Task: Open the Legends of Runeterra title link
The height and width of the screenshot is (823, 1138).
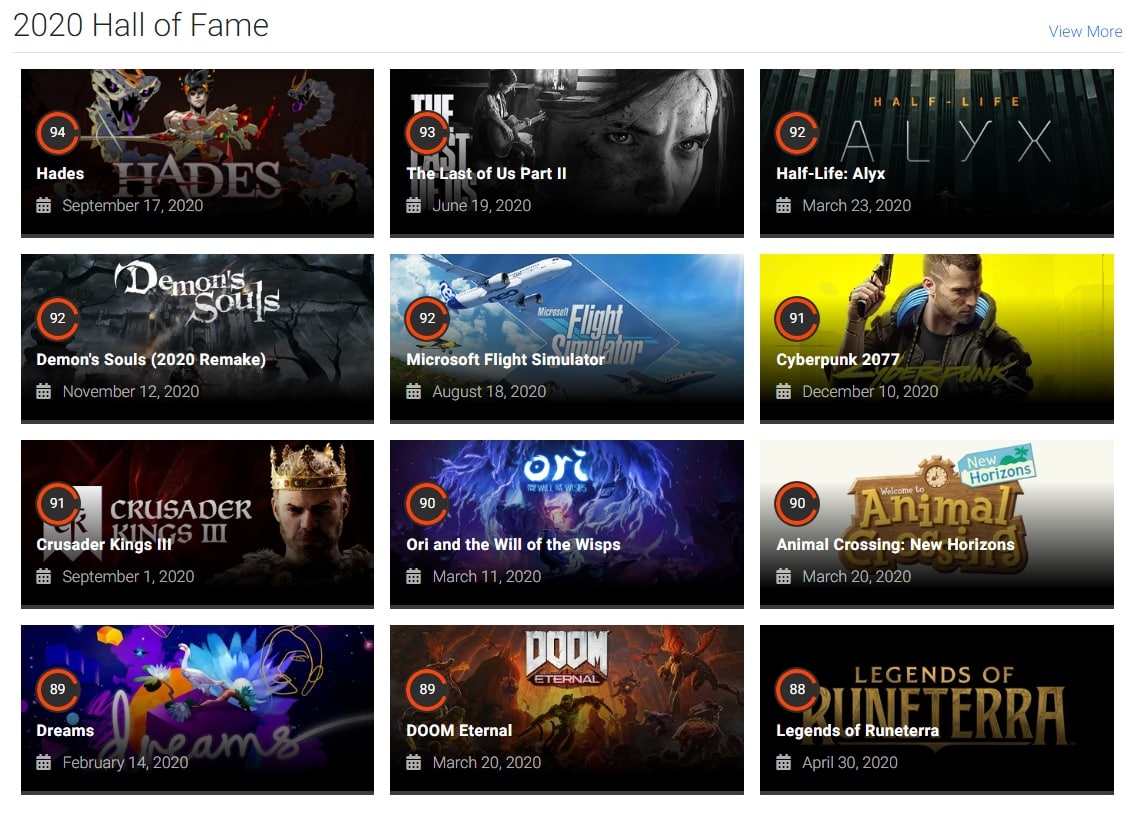Action: pyautogui.click(x=857, y=730)
